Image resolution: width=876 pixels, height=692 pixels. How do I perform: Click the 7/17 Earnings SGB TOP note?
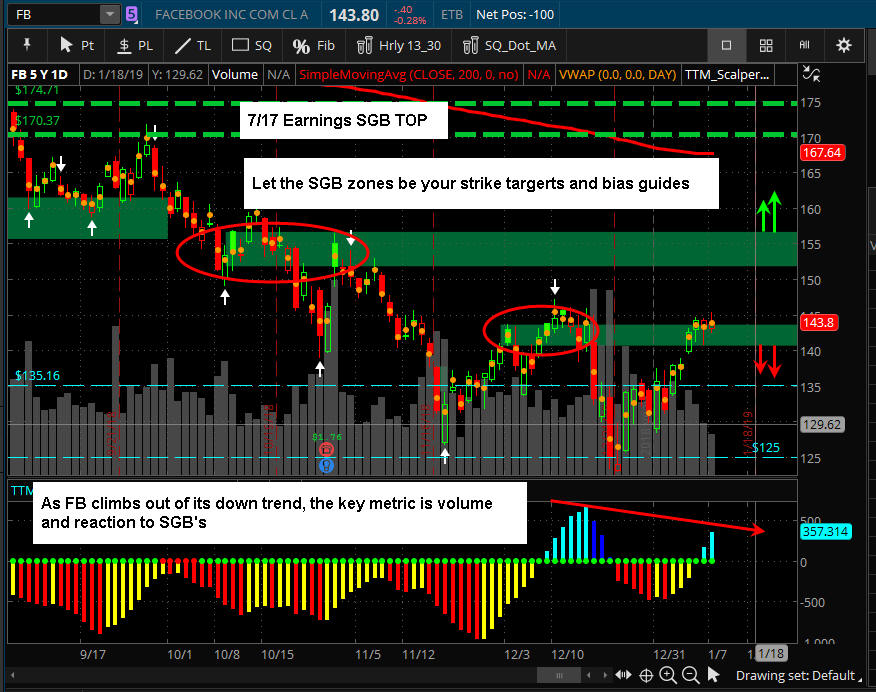point(343,120)
